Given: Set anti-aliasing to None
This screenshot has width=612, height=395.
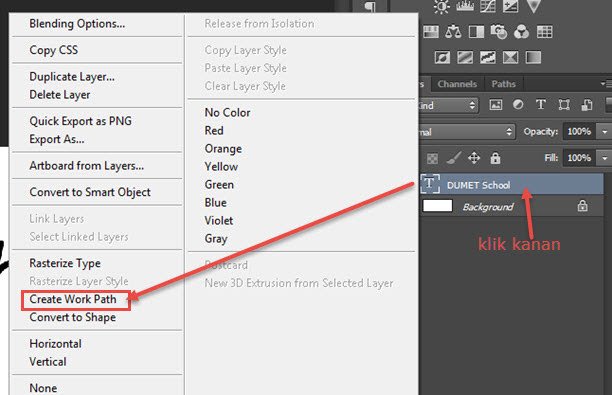Looking at the screenshot, I should (43, 388).
